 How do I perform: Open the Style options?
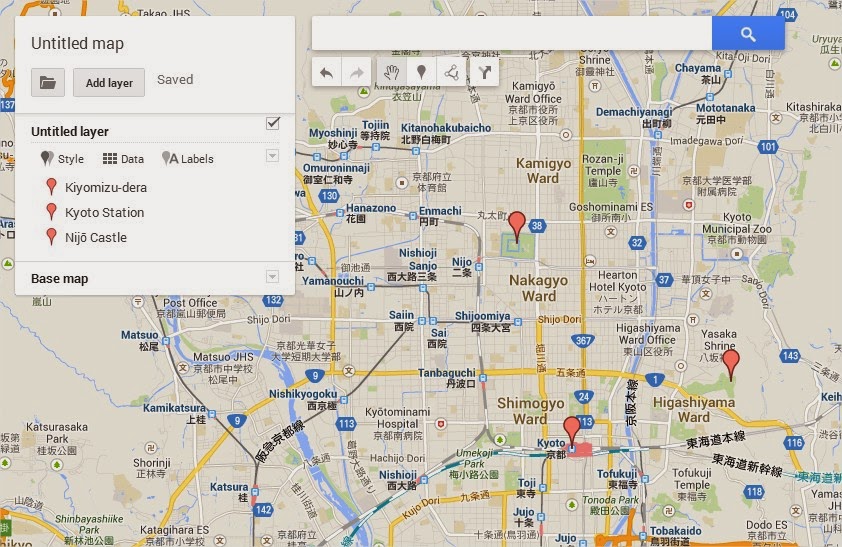pos(62,159)
